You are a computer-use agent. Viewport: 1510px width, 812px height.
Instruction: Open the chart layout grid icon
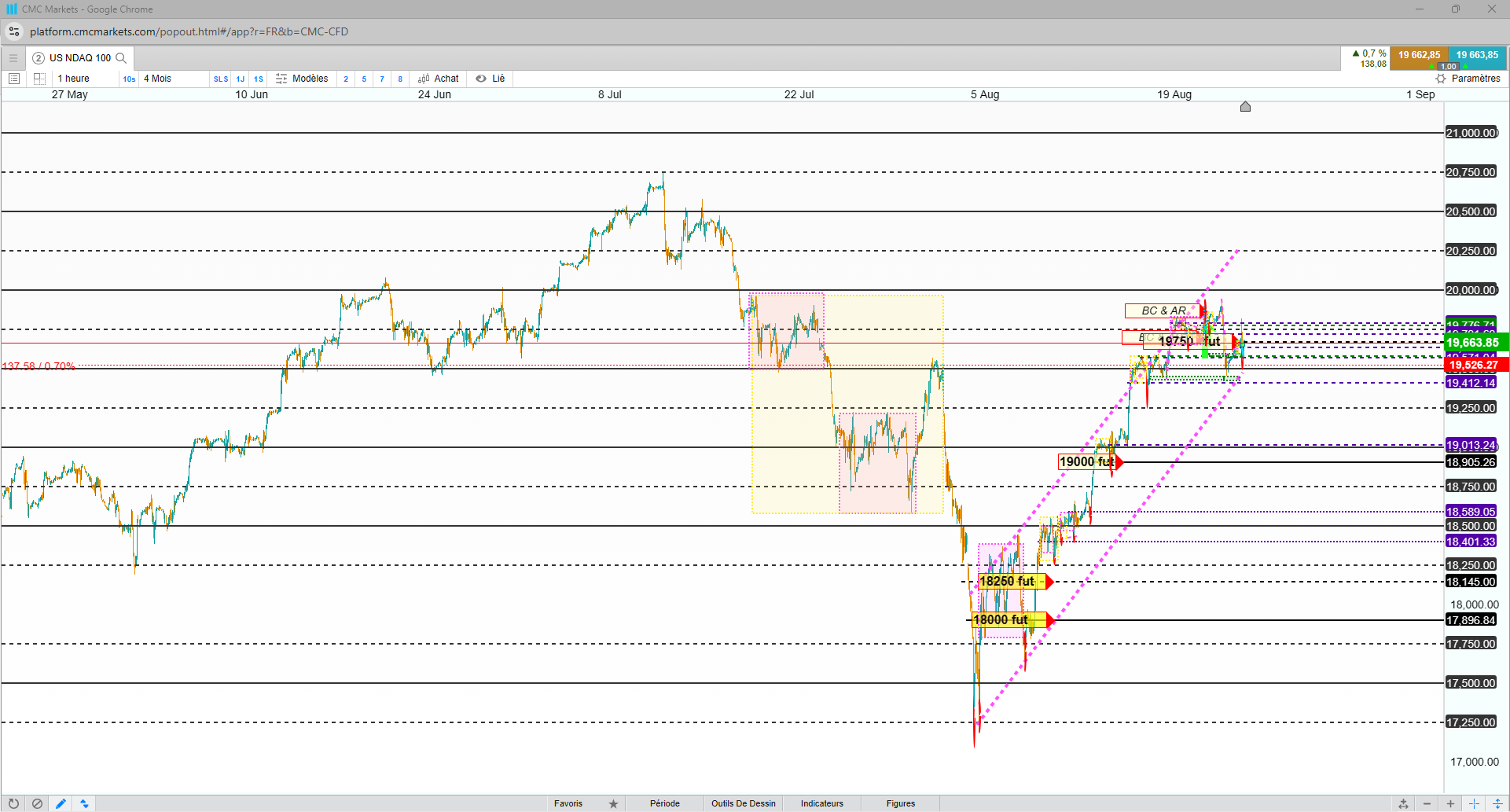tap(39, 79)
